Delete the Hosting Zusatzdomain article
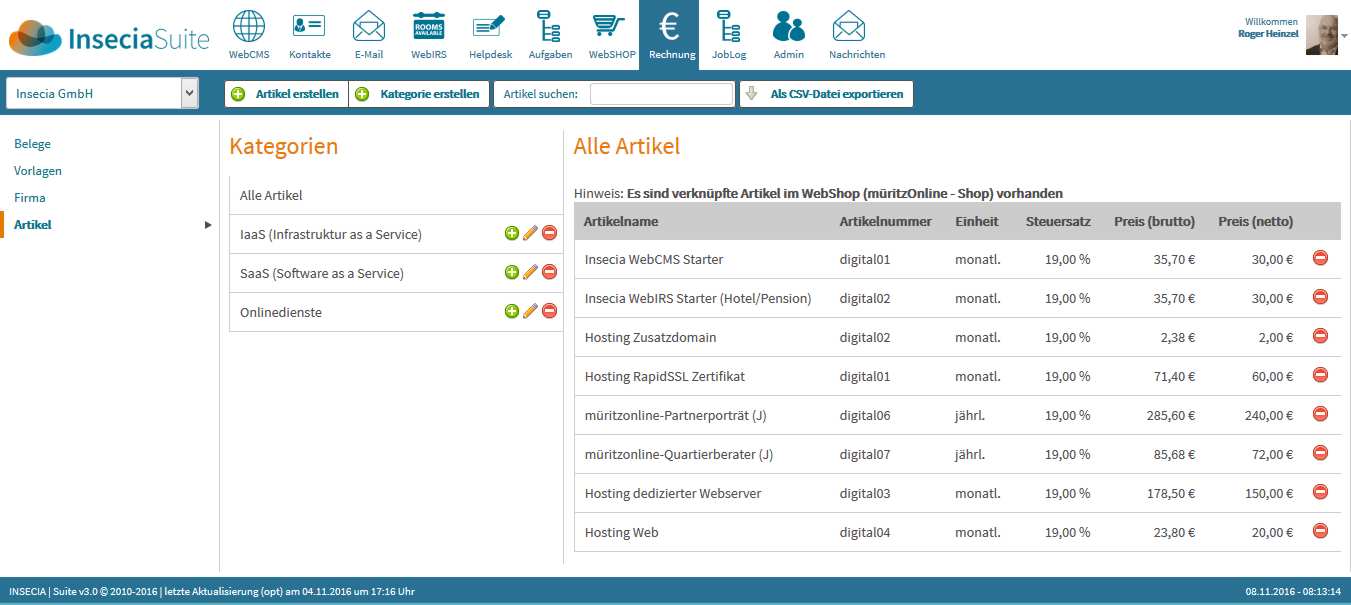 coord(1320,336)
